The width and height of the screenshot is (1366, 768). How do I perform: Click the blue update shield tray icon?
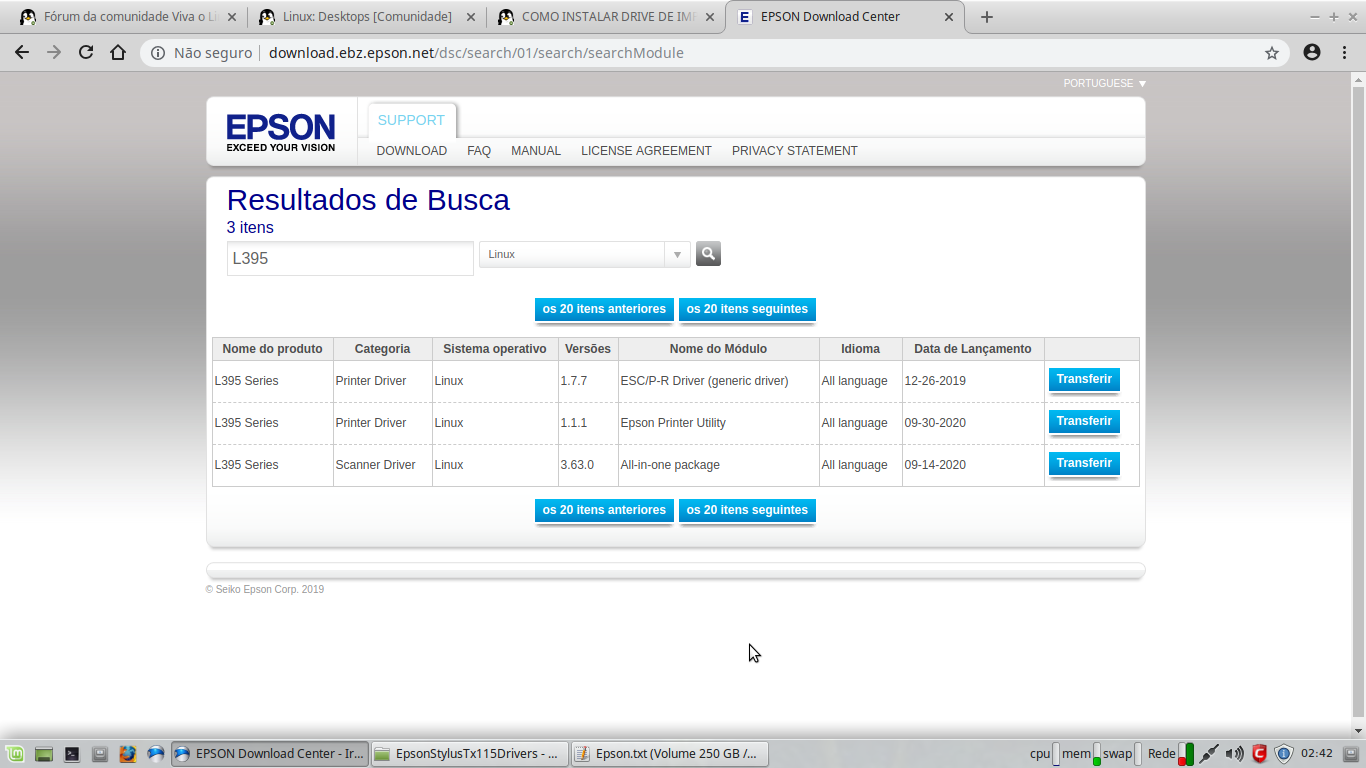pyautogui.click(x=1284, y=754)
